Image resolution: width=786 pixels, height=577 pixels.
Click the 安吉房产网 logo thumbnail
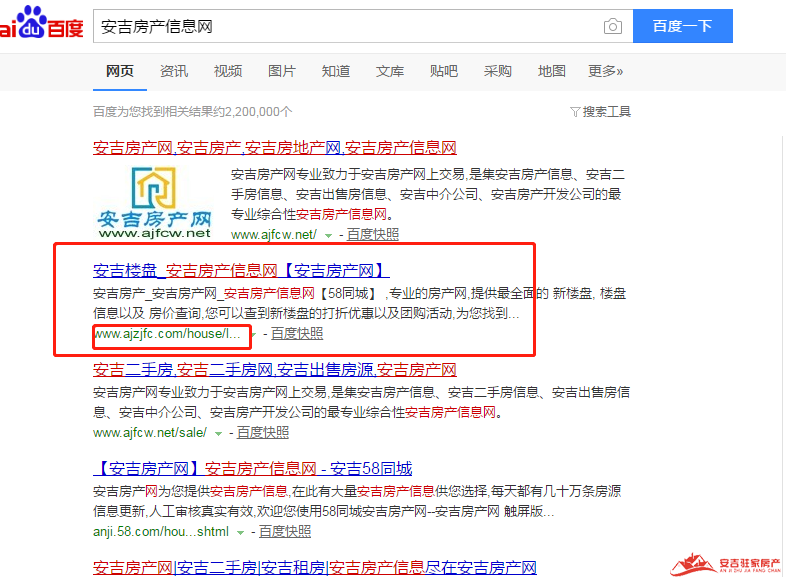pos(154,202)
